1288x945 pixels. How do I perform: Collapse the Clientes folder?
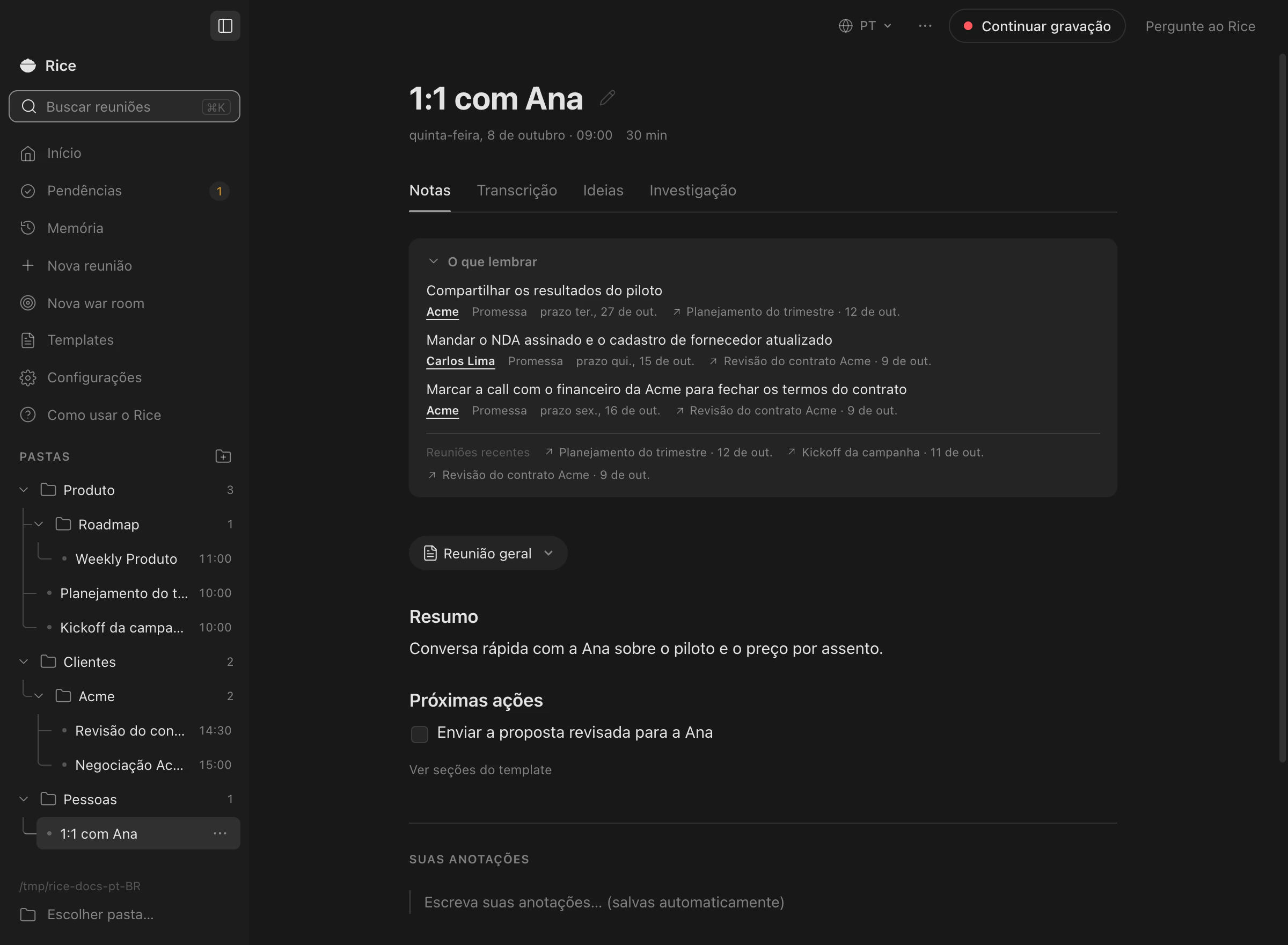(x=24, y=662)
